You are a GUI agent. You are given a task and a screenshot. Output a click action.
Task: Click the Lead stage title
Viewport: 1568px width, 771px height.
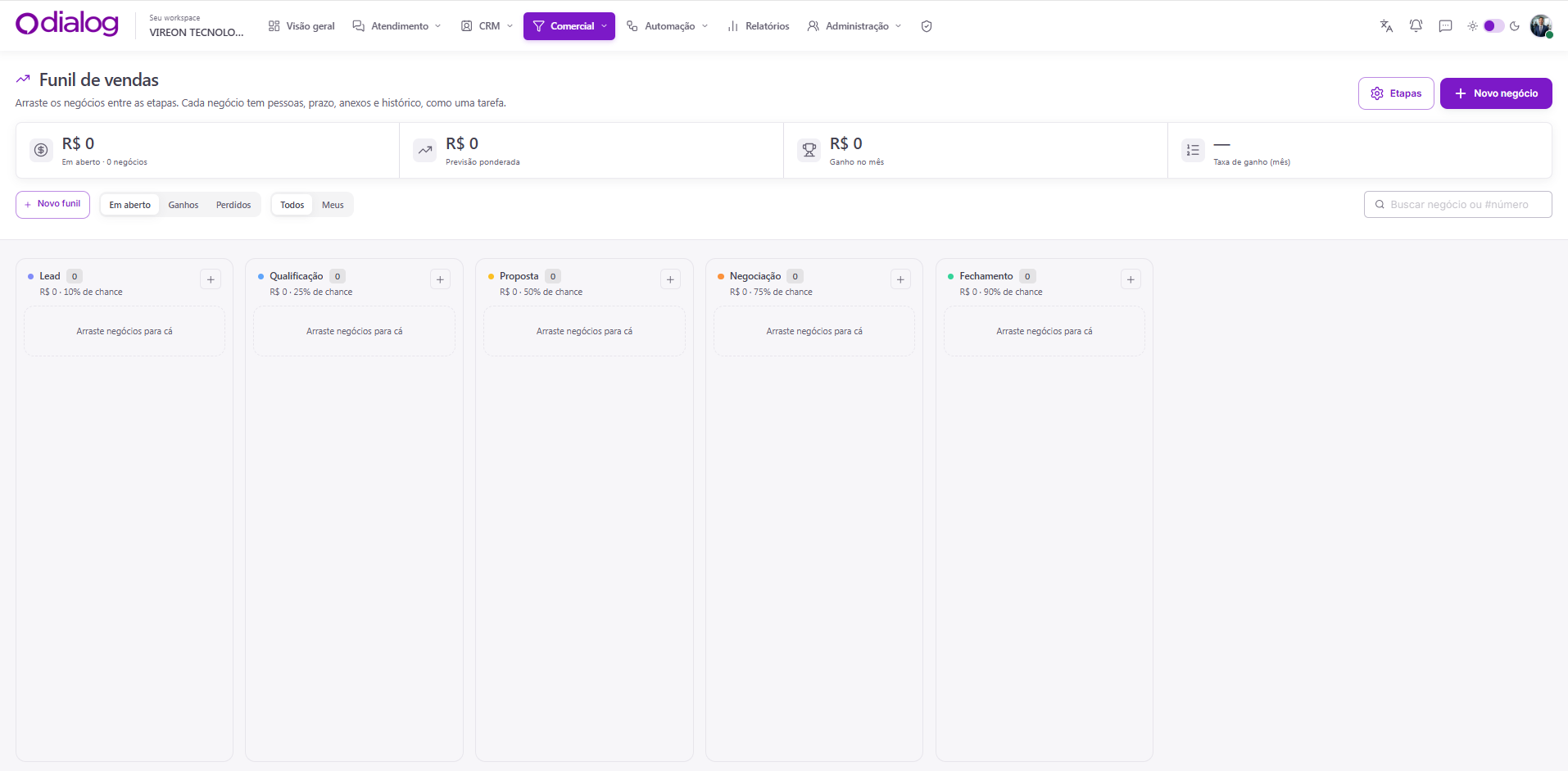click(x=50, y=276)
